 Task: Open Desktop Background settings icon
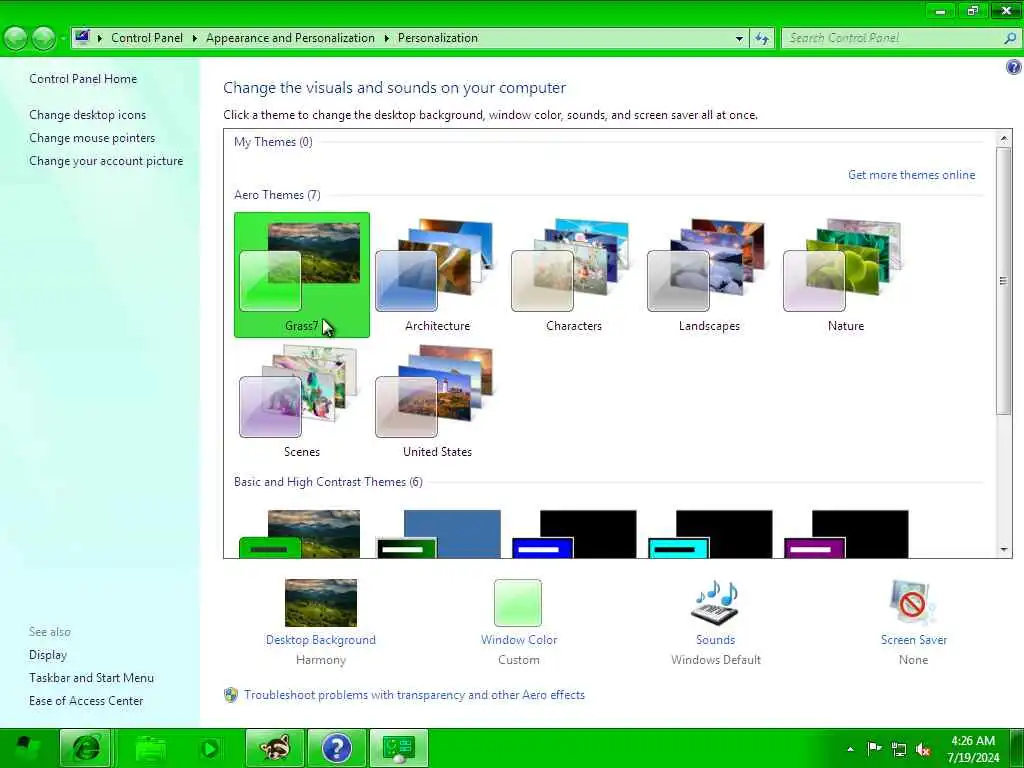pos(321,602)
